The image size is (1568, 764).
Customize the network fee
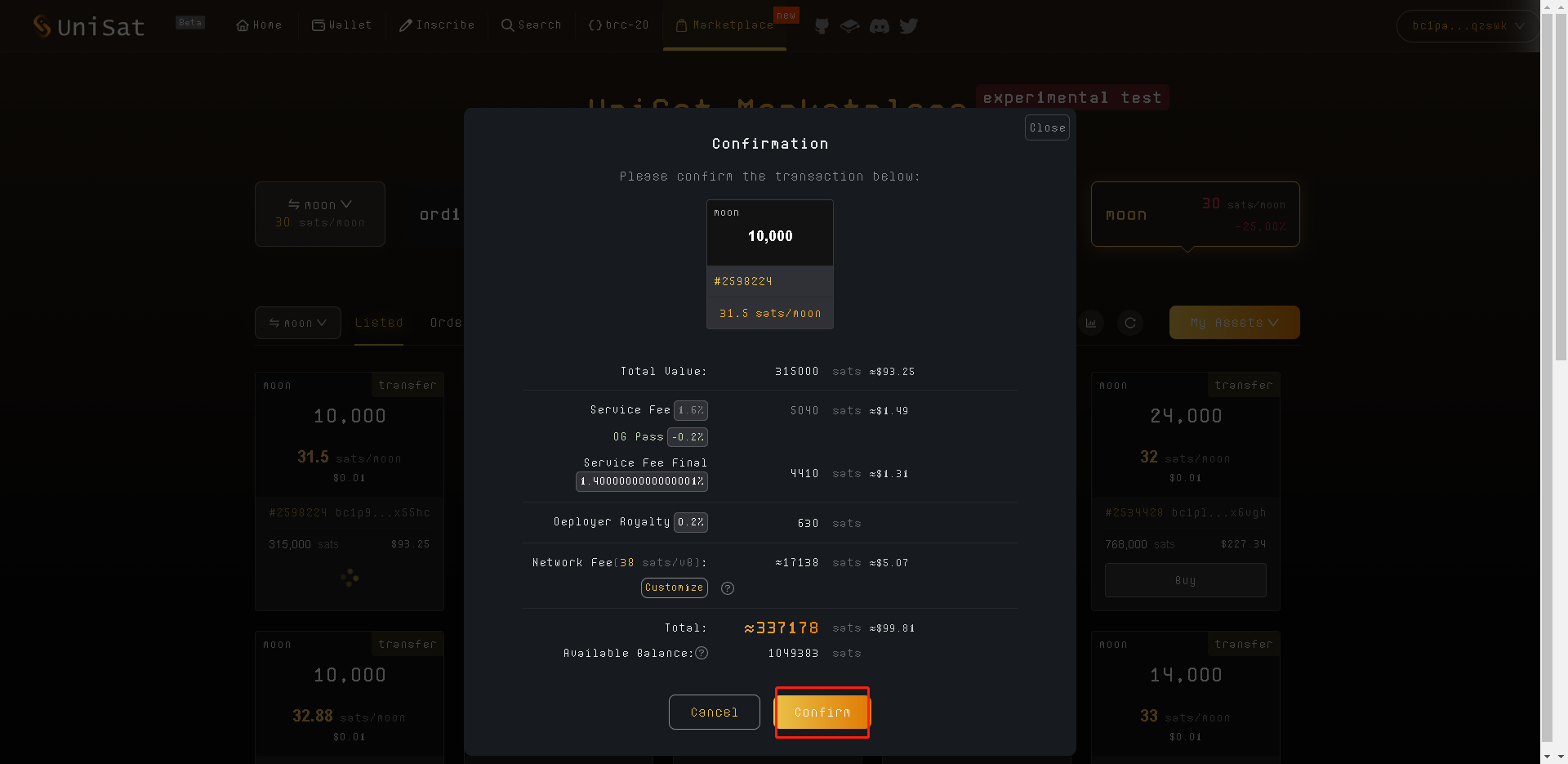(x=675, y=588)
